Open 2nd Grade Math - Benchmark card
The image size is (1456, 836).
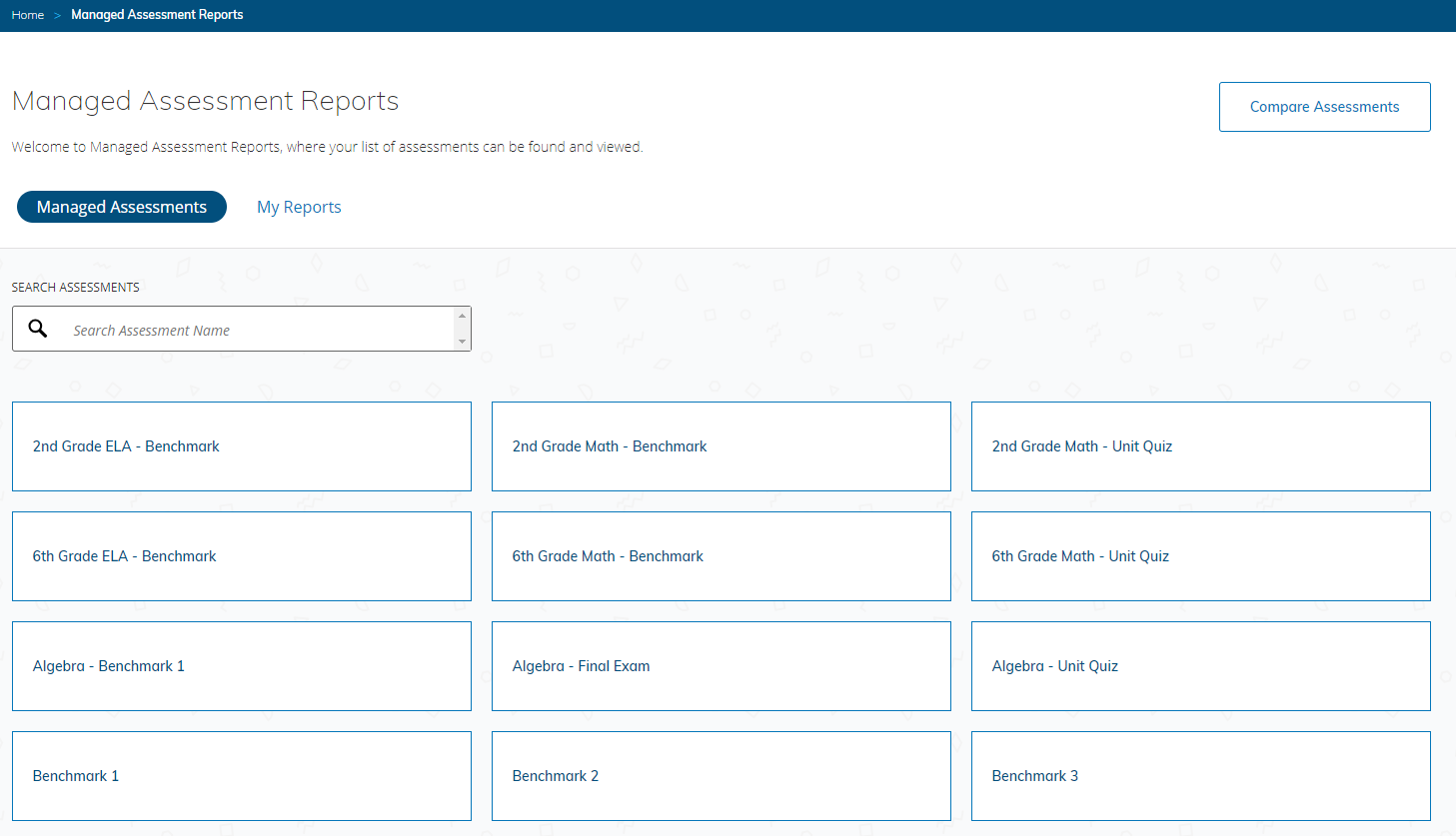coord(721,446)
